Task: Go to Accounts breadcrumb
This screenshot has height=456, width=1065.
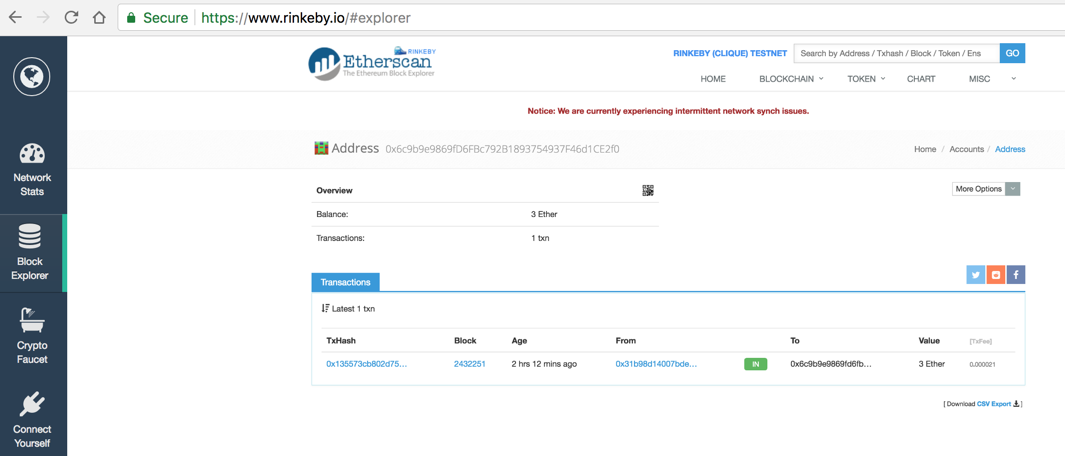Action: (967, 149)
